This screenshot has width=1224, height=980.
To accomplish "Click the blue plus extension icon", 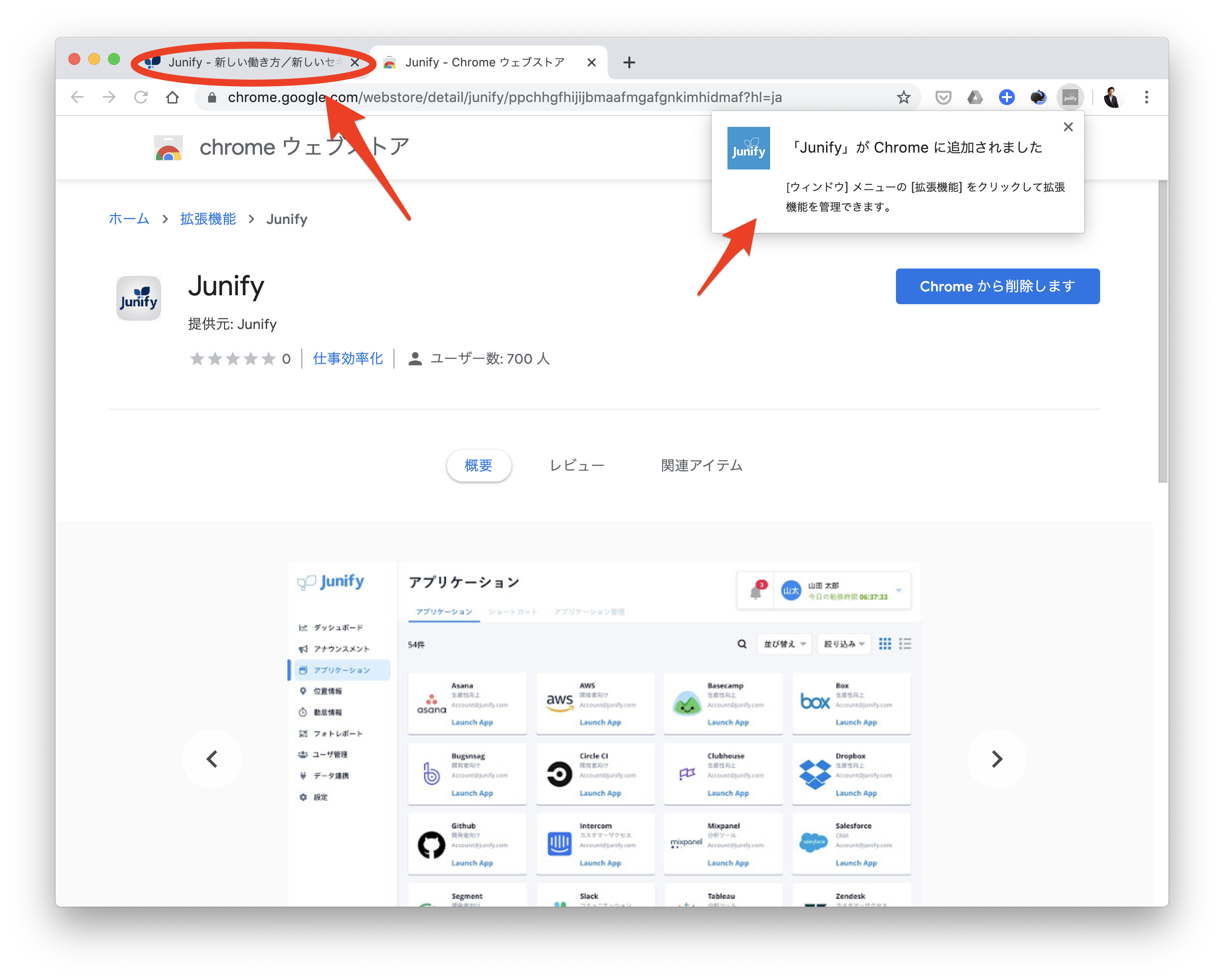I will point(1006,98).
